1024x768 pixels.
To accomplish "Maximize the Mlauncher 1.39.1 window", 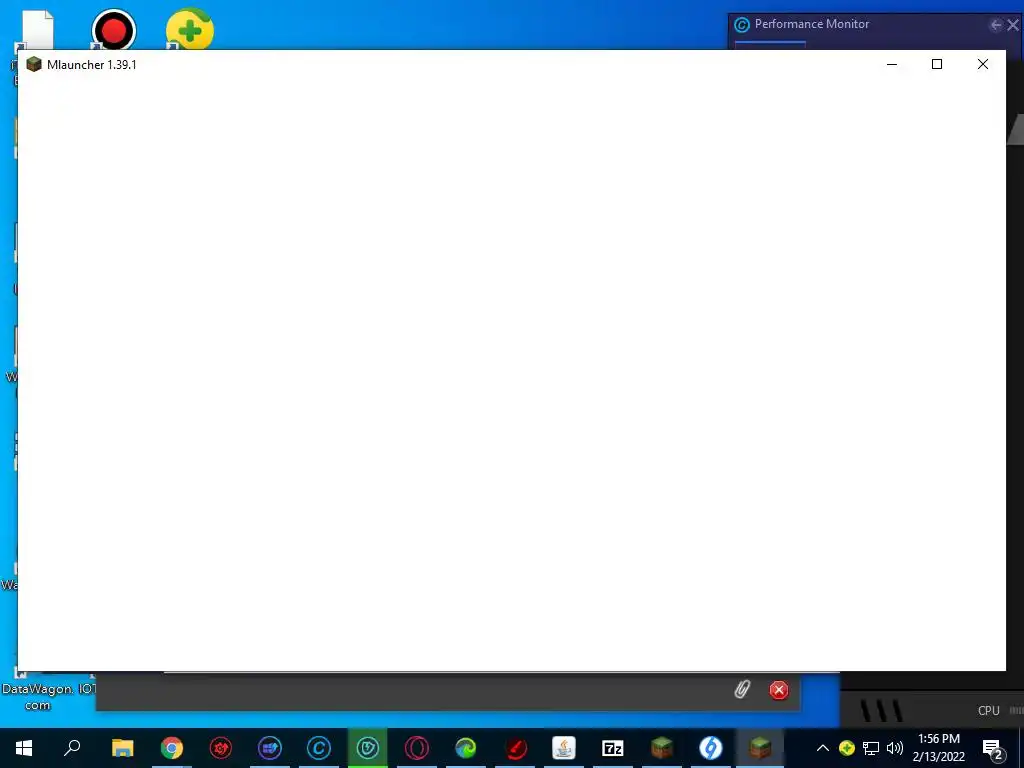I will click(x=936, y=64).
